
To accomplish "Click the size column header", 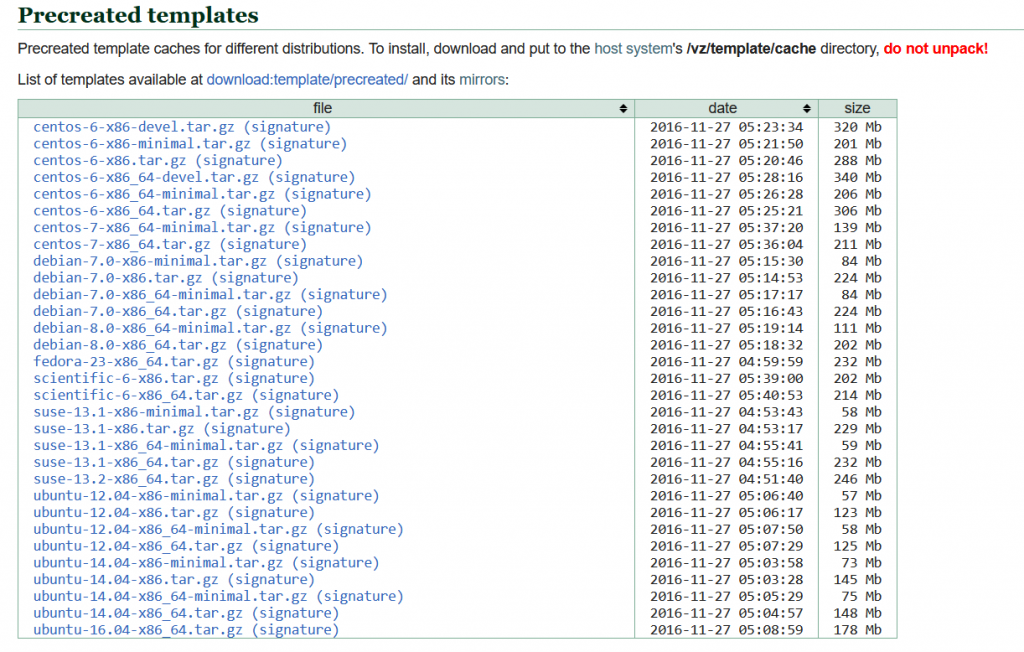I will [x=857, y=108].
